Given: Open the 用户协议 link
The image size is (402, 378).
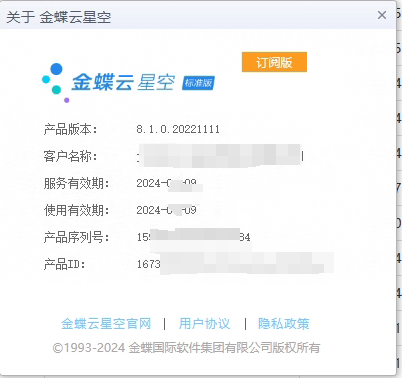Looking at the screenshot, I should [x=204, y=324].
